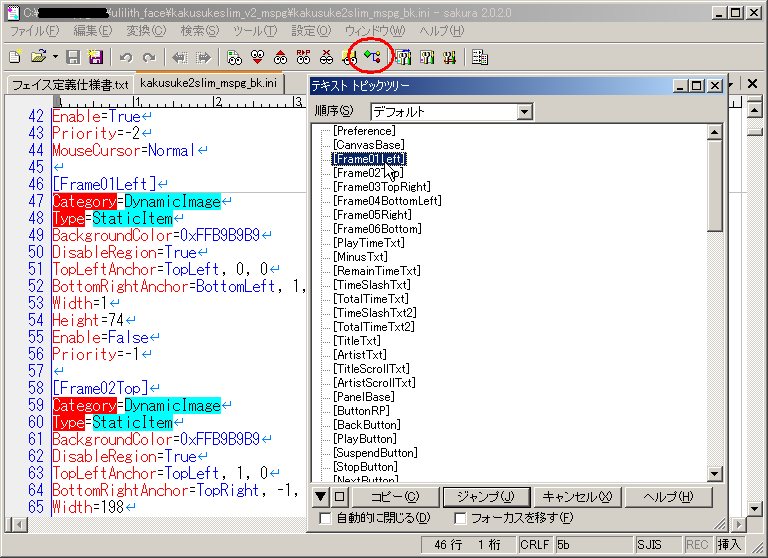
Task: Click the Save As icon
Action: coord(95,57)
